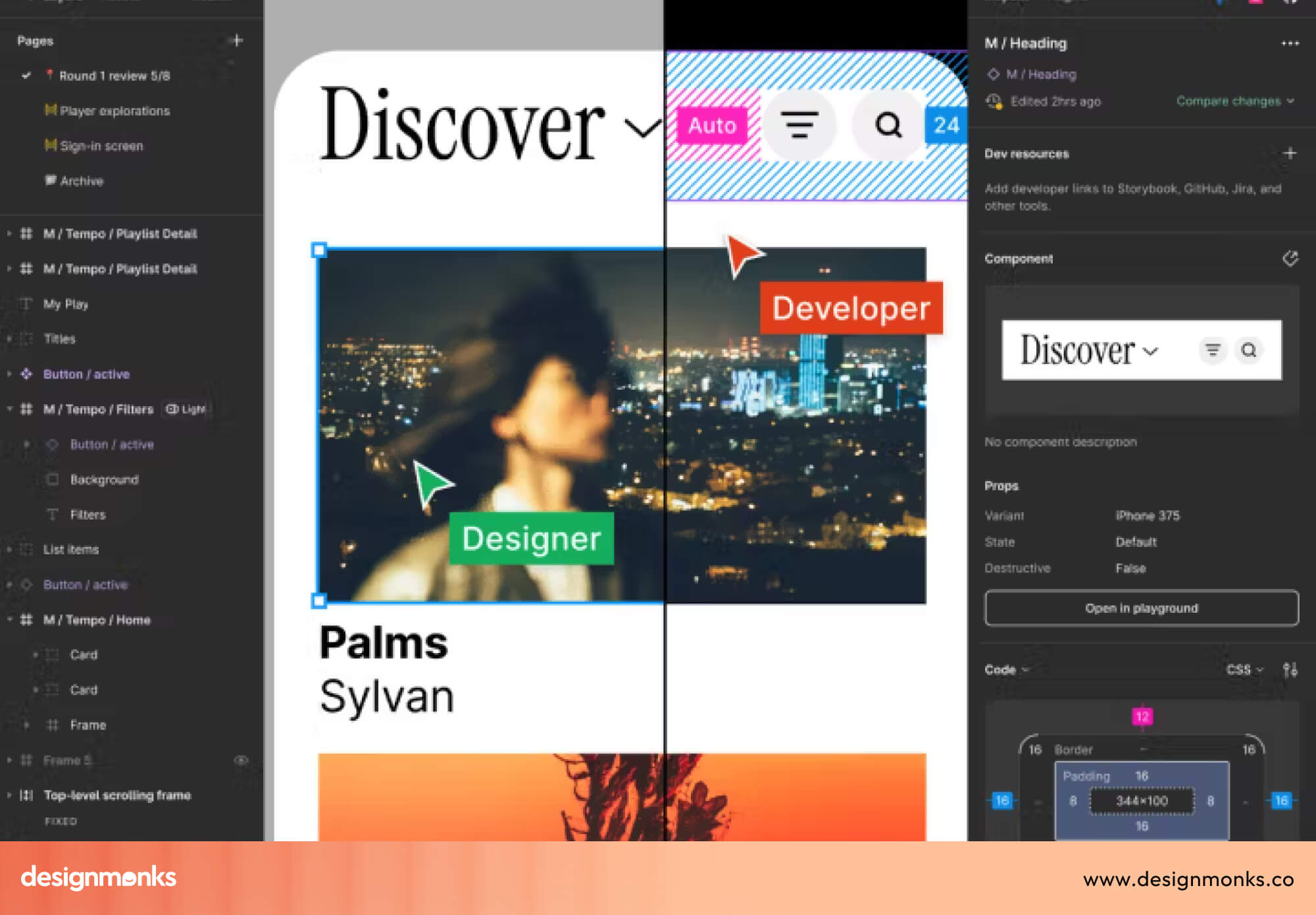Open the Player explorations page
This screenshot has width=1316, height=915.
click(114, 111)
